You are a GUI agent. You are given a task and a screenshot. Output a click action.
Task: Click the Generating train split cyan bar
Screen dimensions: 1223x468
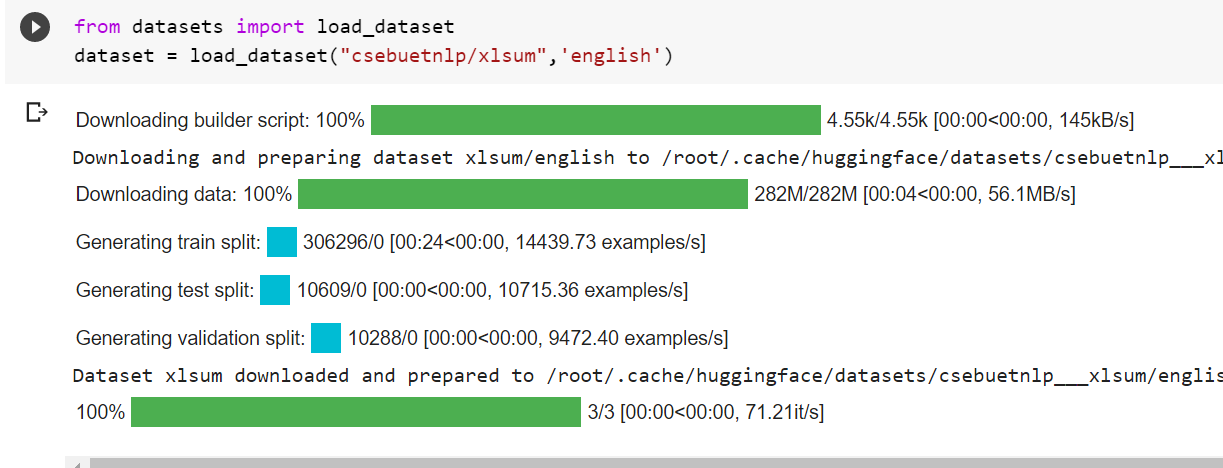(282, 242)
